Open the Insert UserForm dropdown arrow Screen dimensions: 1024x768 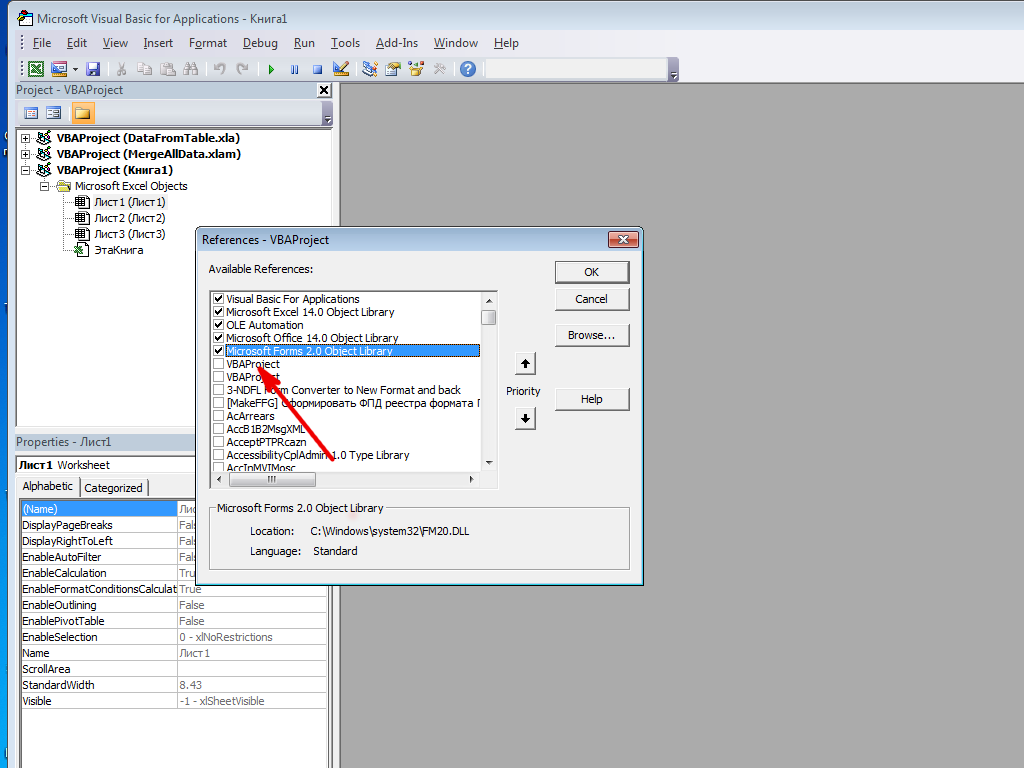(75, 69)
